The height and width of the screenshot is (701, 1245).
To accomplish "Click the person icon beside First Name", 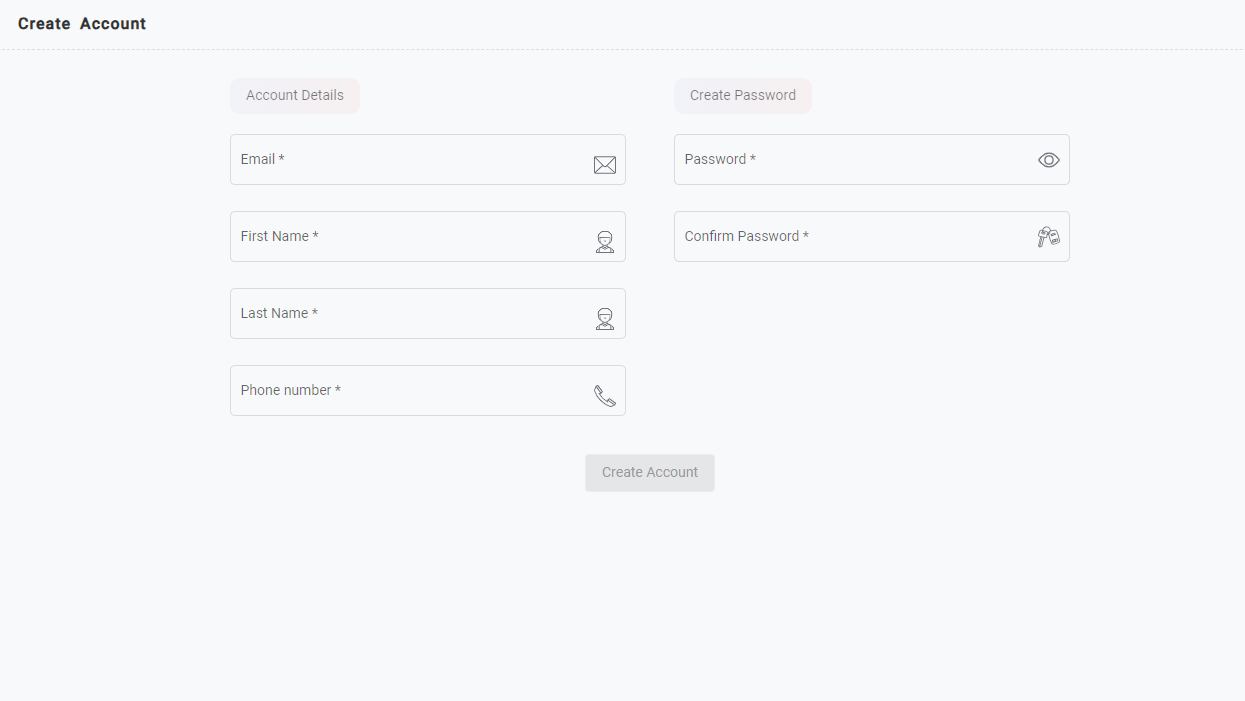I will 604,241.
